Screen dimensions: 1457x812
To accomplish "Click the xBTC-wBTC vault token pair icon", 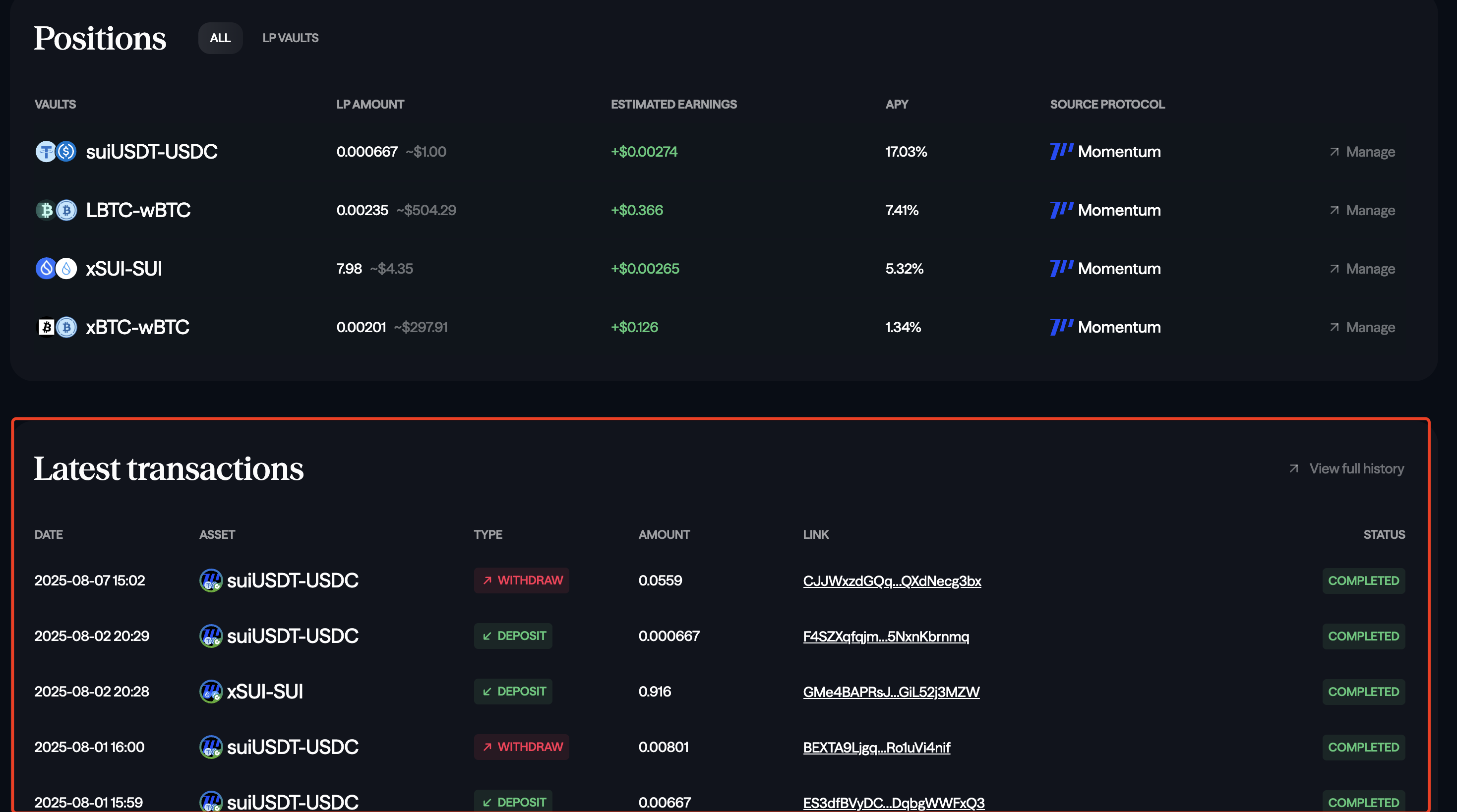I will pos(56,327).
